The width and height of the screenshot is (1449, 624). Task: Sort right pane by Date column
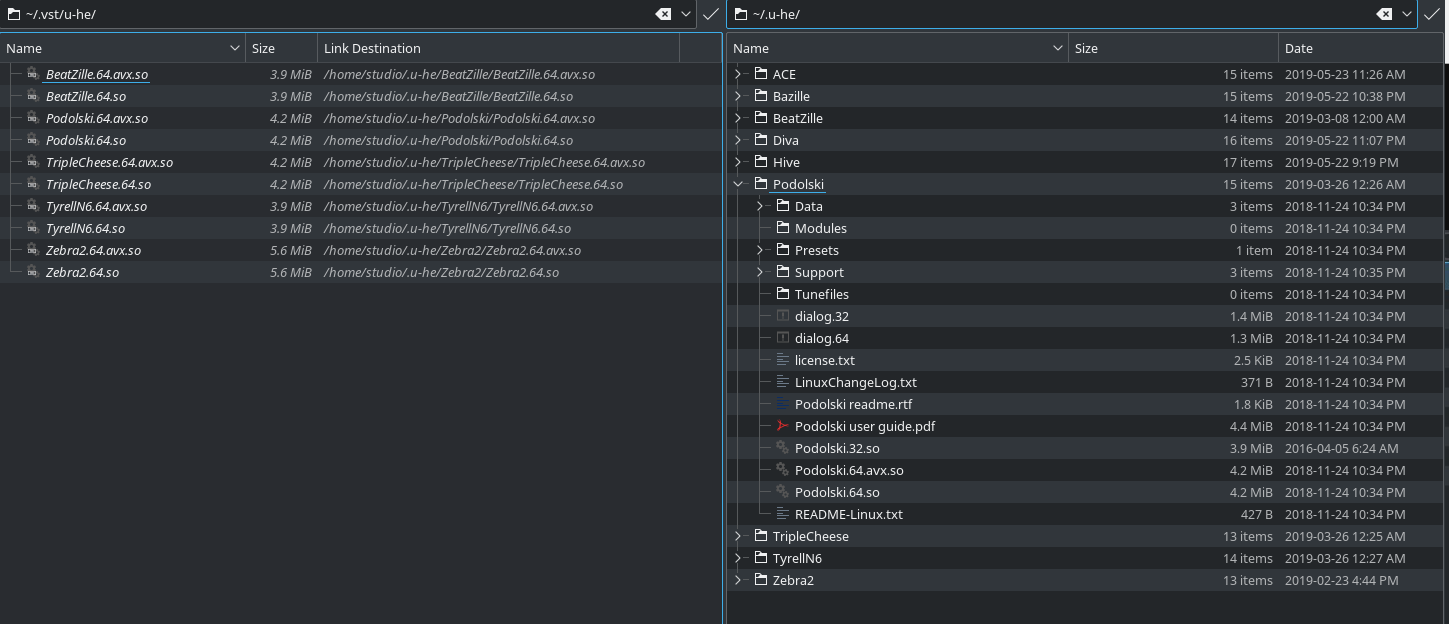[1361, 48]
